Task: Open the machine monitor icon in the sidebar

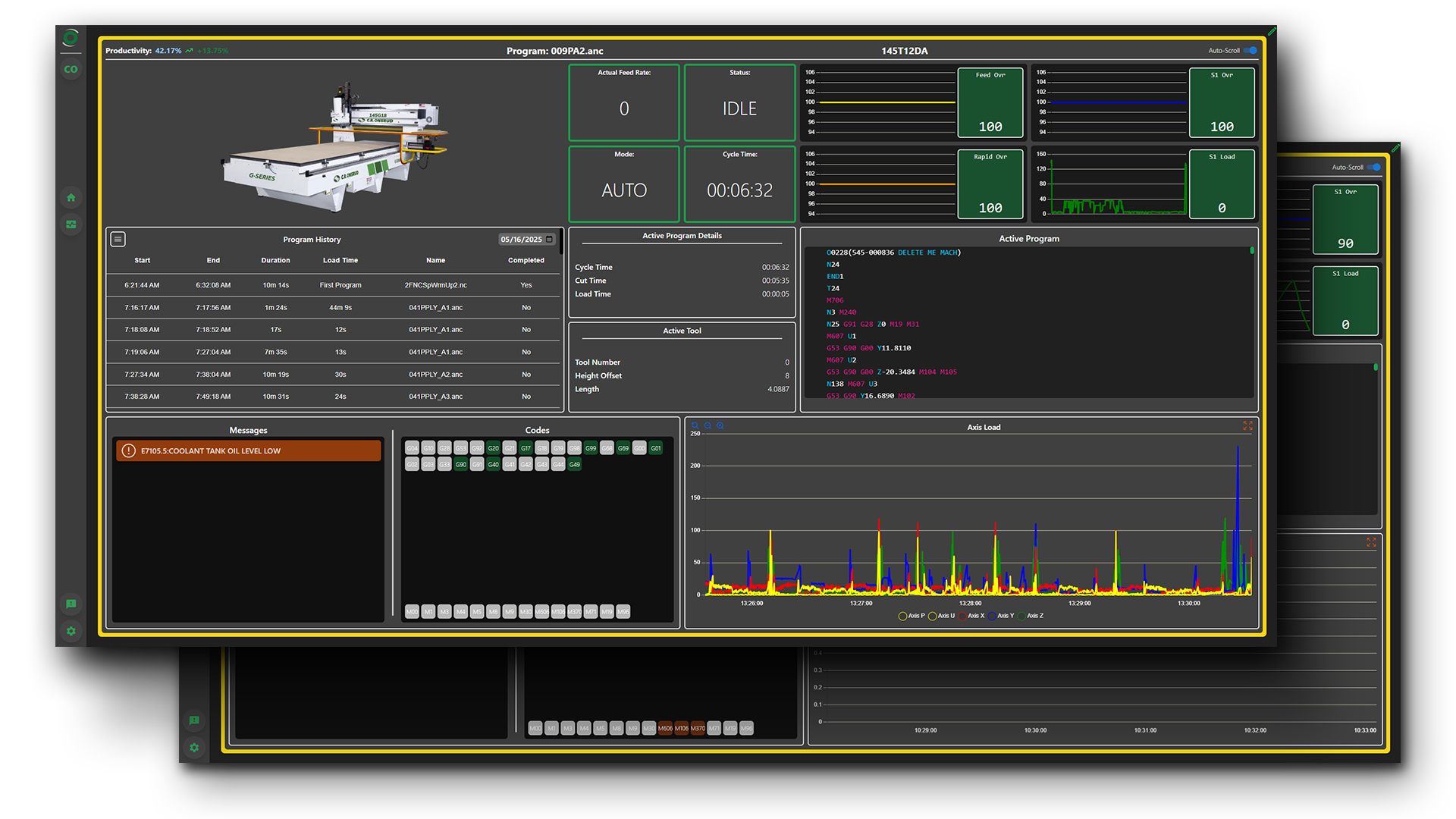Action: [71, 224]
